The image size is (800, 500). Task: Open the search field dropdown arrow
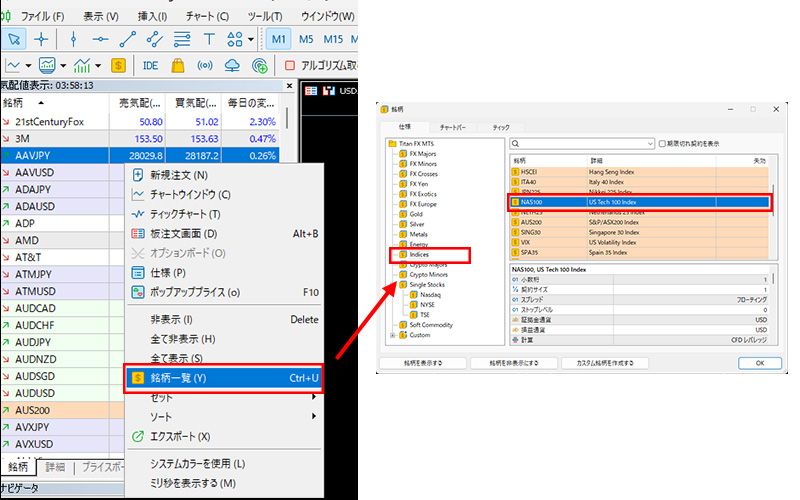650,144
